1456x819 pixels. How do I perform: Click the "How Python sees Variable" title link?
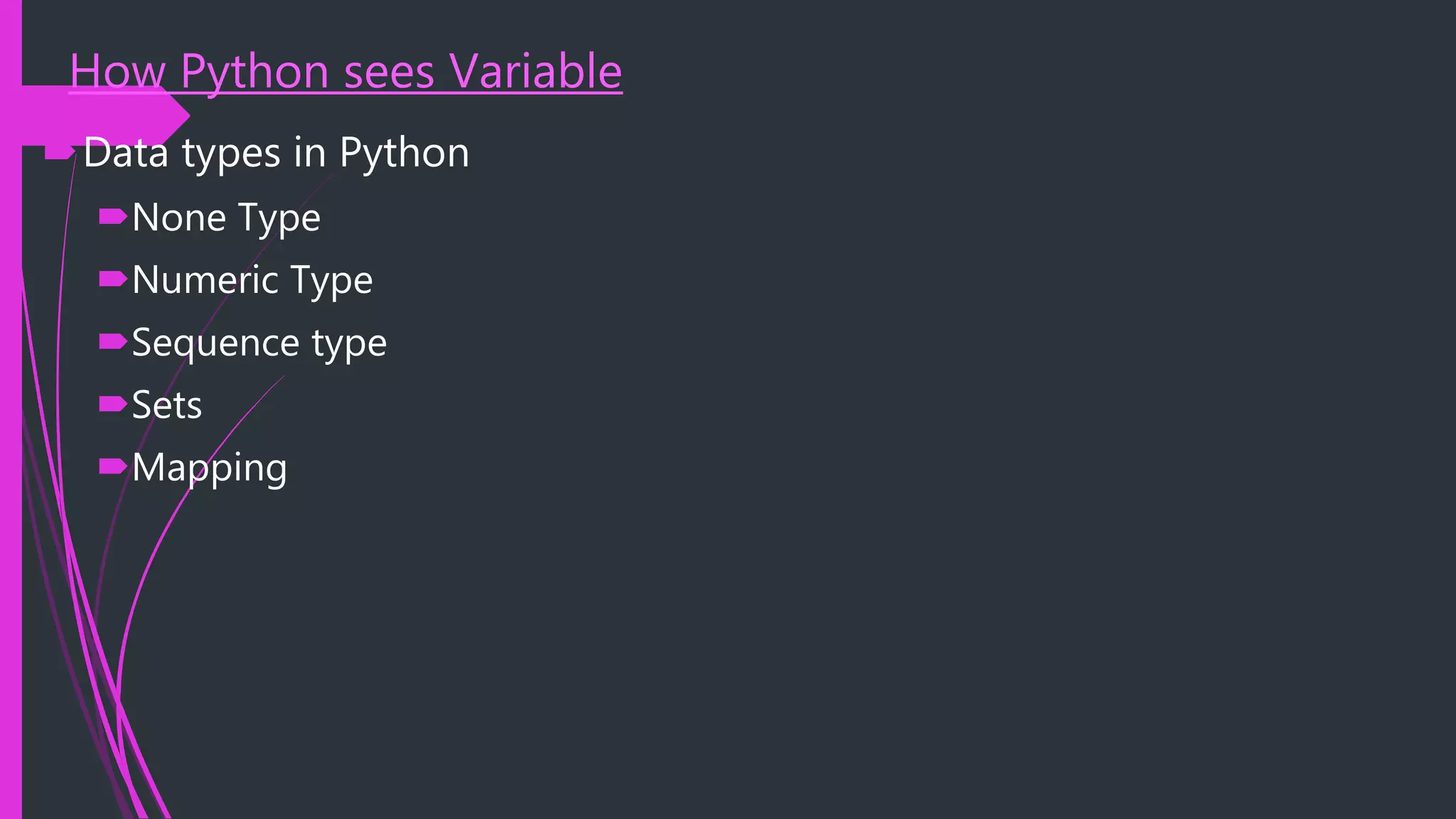pos(346,72)
